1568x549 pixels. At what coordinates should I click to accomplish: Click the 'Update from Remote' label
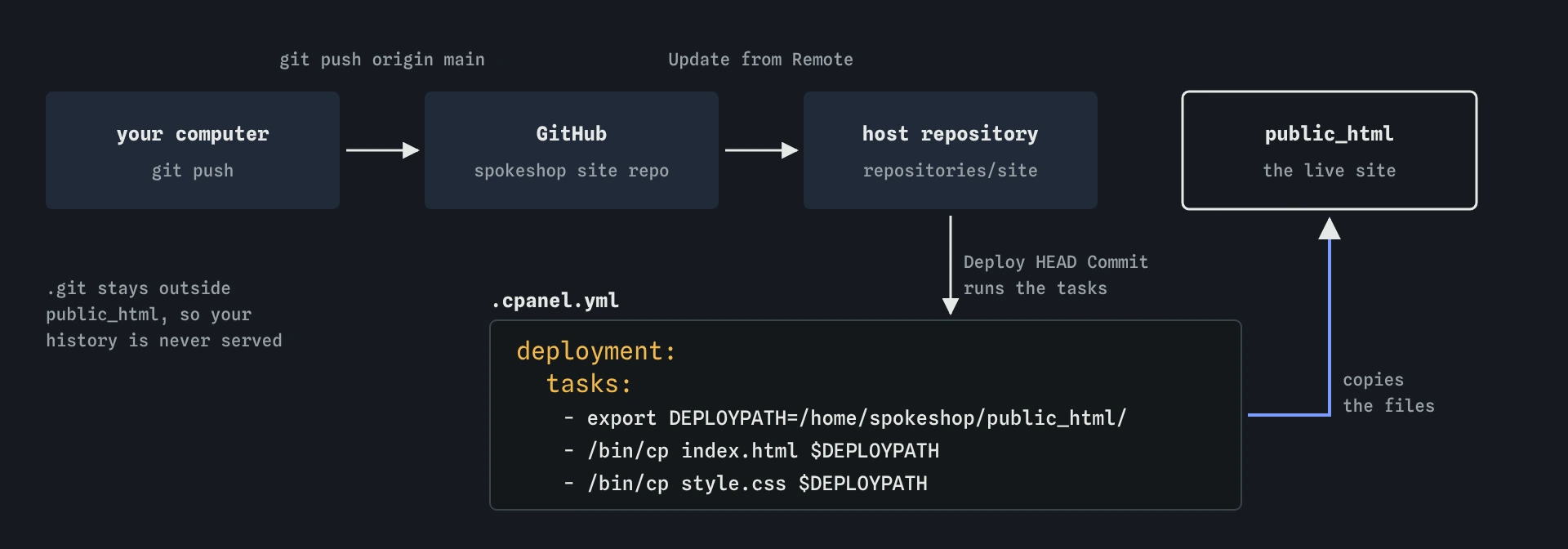tap(760, 60)
